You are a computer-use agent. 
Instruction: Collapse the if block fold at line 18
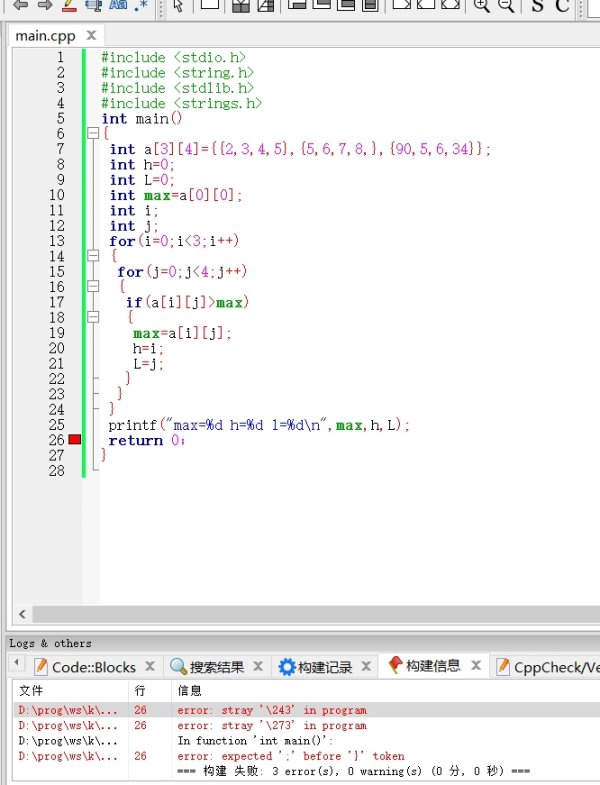[x=93, y=317]
